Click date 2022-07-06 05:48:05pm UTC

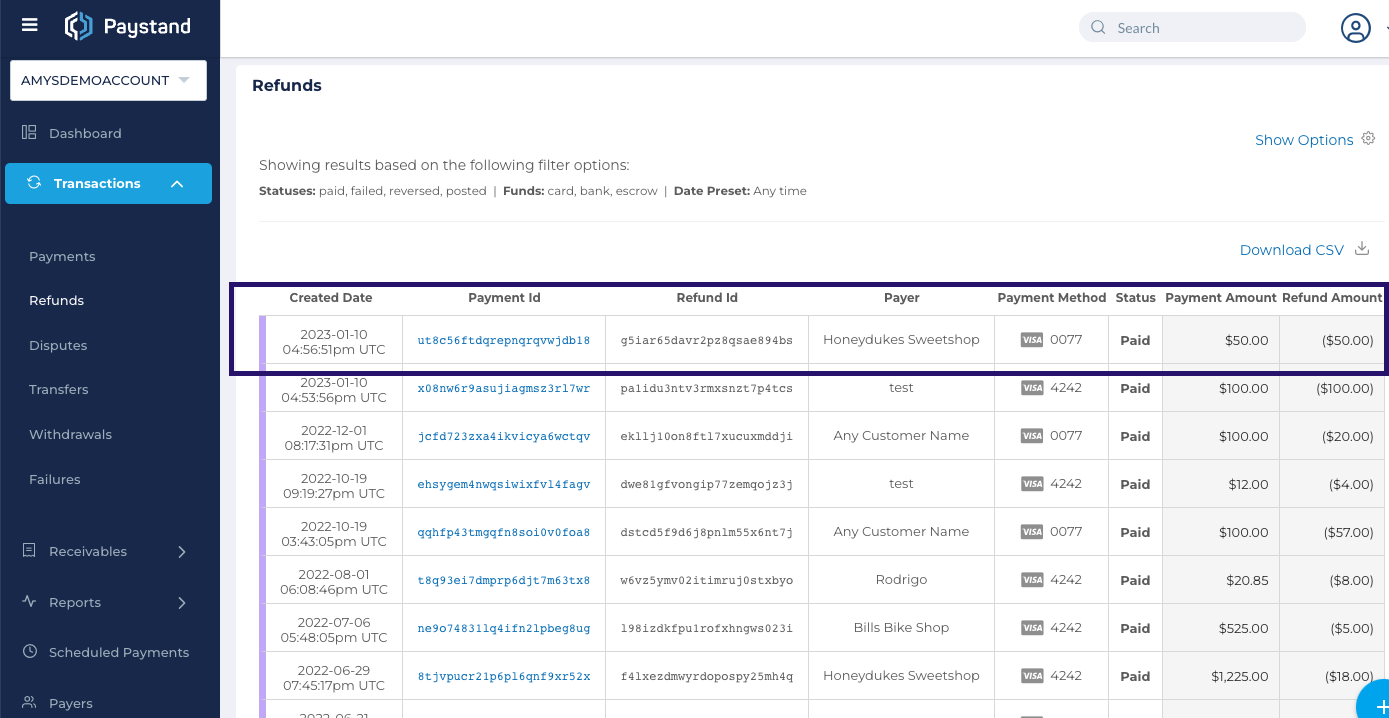coord(334,628)
